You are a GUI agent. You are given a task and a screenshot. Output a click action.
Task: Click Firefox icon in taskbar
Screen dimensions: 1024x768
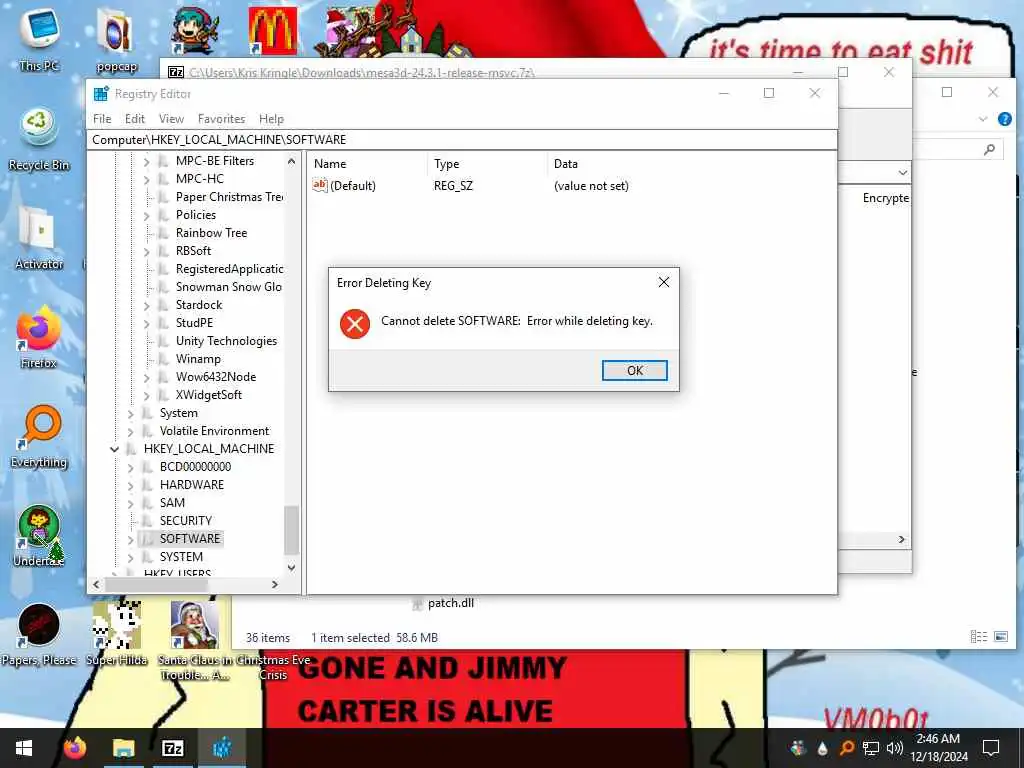coord(75,748)
